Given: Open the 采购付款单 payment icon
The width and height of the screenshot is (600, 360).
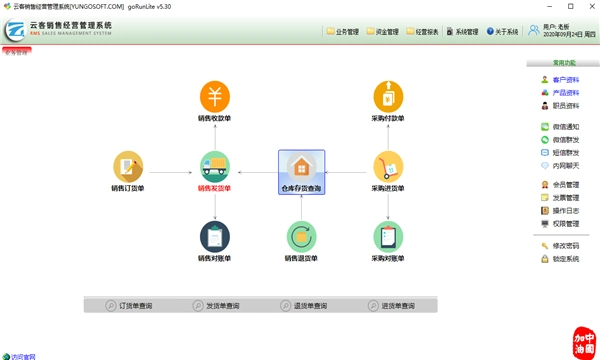Looking at the screenshot, I should click(x=388, y=96).
